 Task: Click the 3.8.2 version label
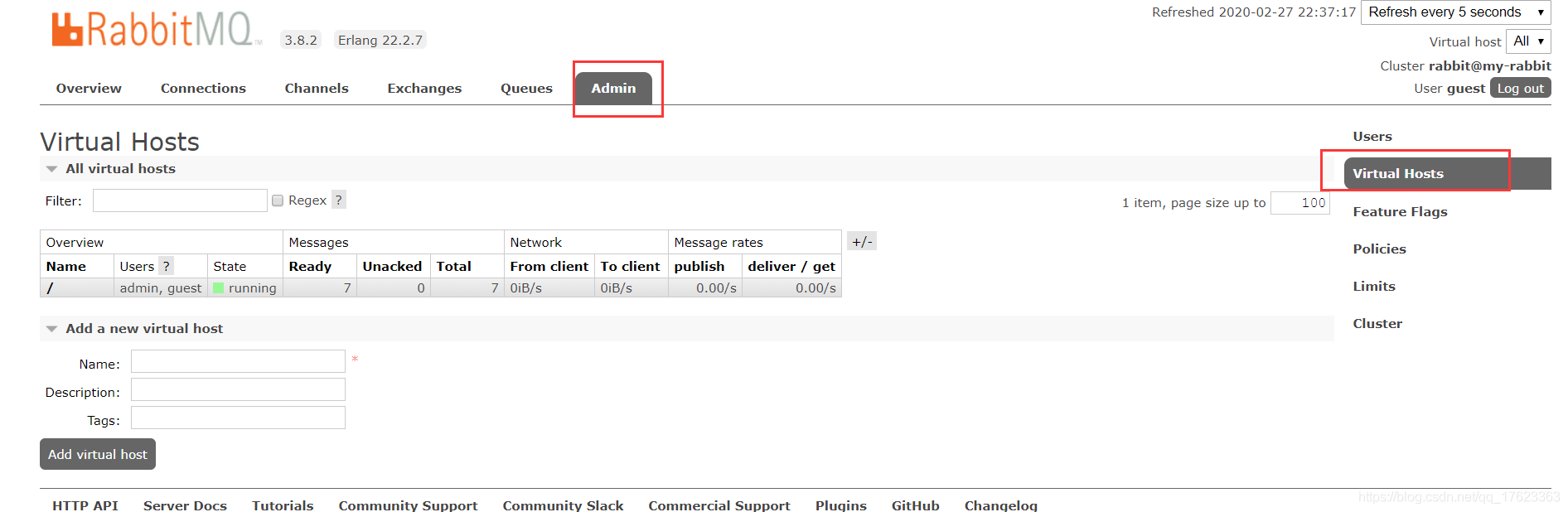[x=301, y=40]
